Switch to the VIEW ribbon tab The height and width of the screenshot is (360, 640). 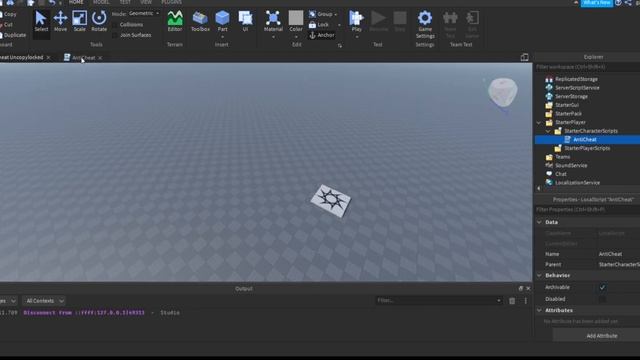pyautogui.click(x=146, y=2)
